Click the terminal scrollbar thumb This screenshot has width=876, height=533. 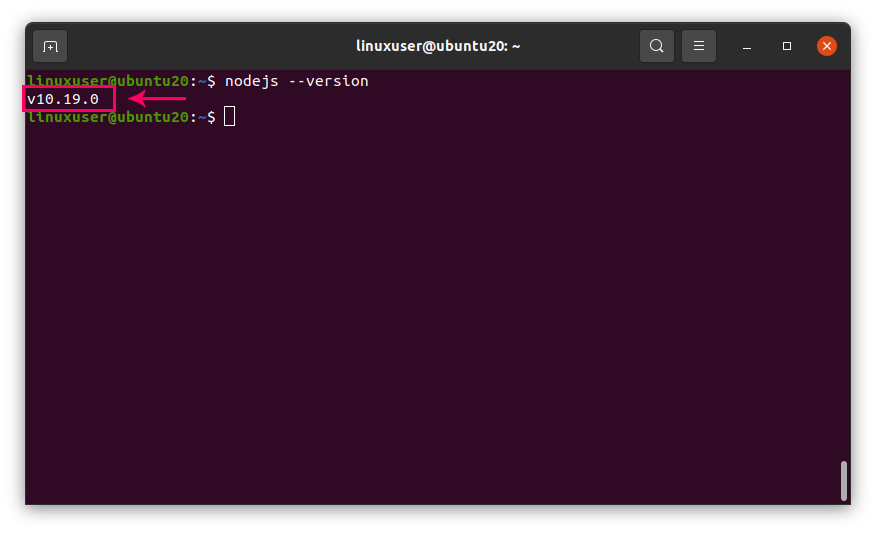844,480
